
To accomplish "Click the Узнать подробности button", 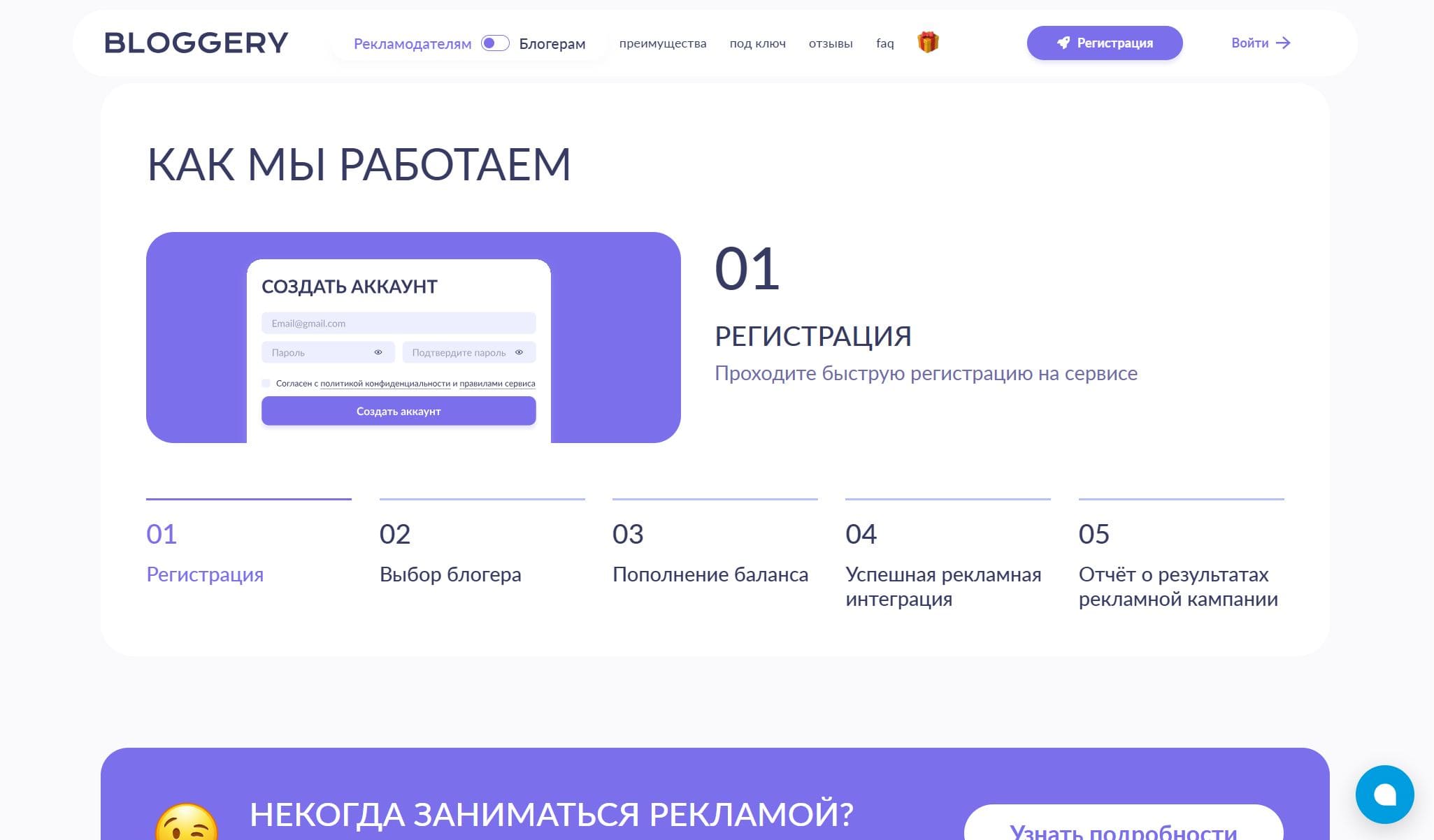I will [x=1123, y=828].
